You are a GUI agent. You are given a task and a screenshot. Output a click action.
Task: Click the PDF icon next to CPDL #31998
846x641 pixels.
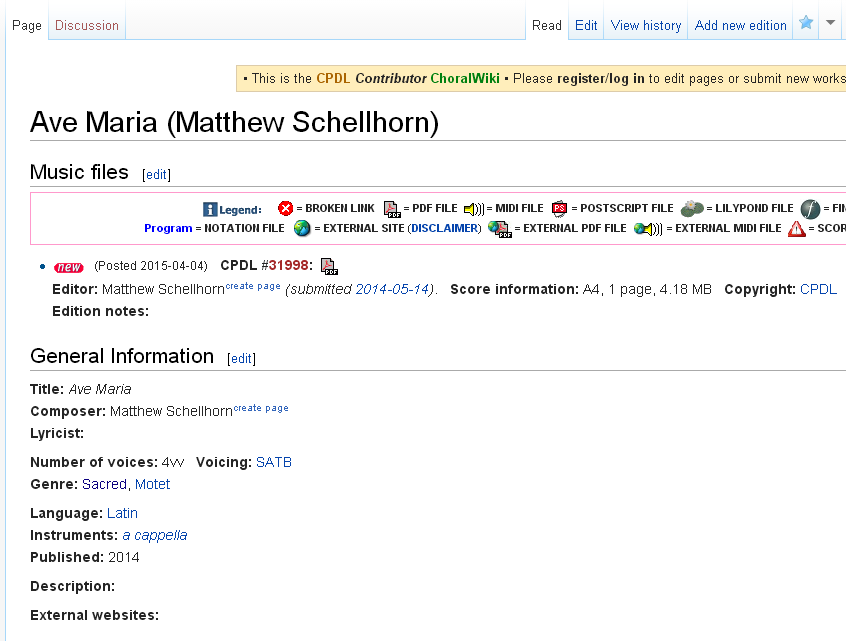point(329,266)
